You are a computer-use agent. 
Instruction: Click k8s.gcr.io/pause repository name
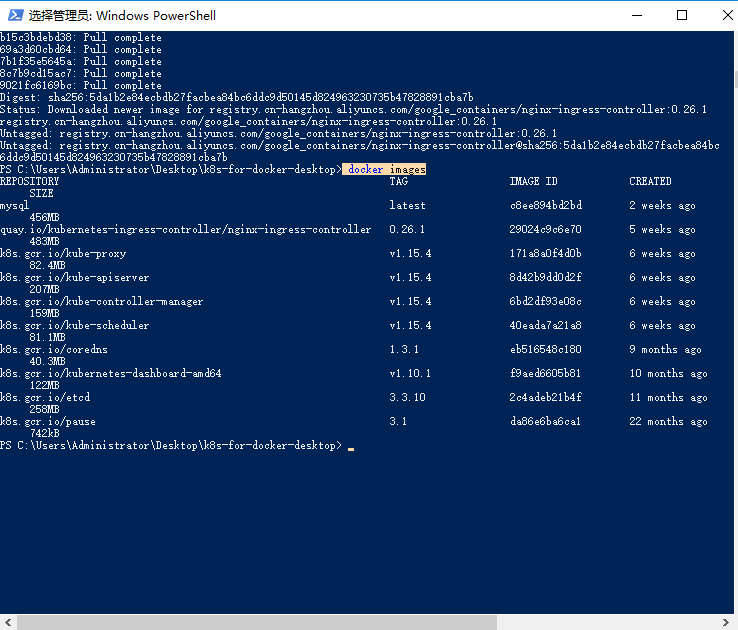48,422
